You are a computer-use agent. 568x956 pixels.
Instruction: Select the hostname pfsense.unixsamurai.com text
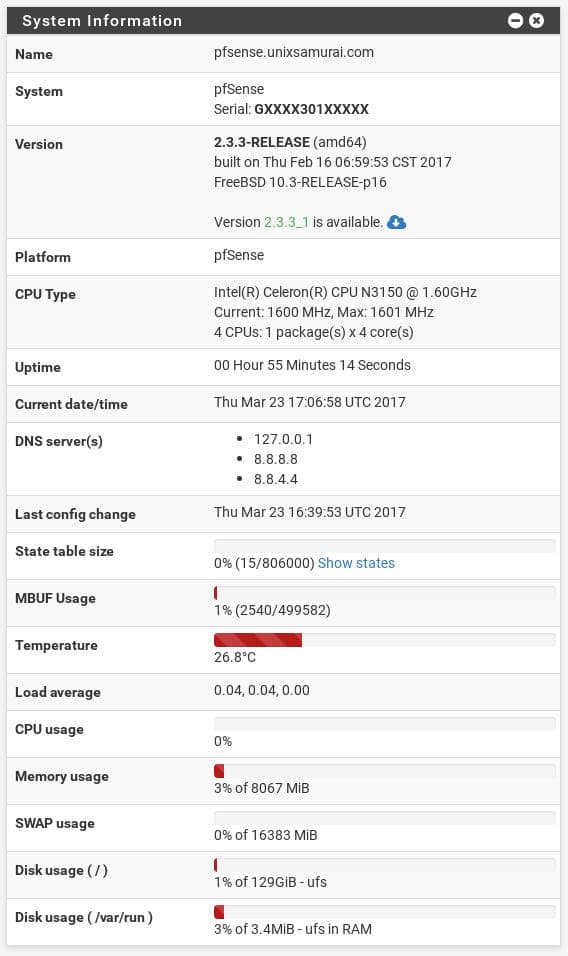294,52
